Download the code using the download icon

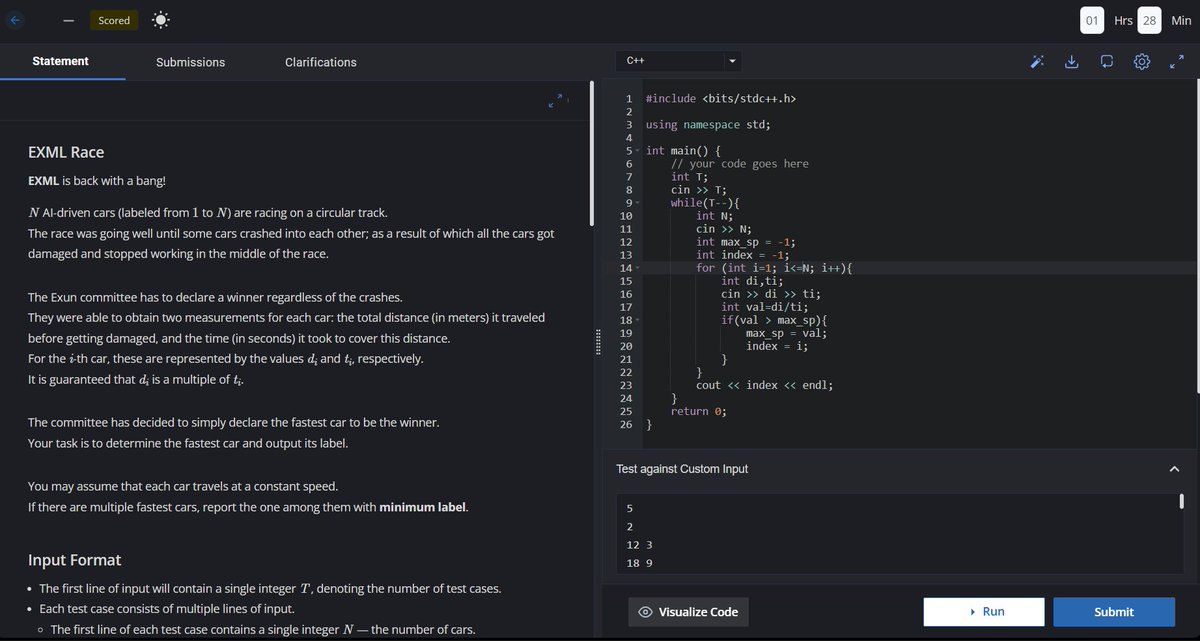tap(1071, 61)
